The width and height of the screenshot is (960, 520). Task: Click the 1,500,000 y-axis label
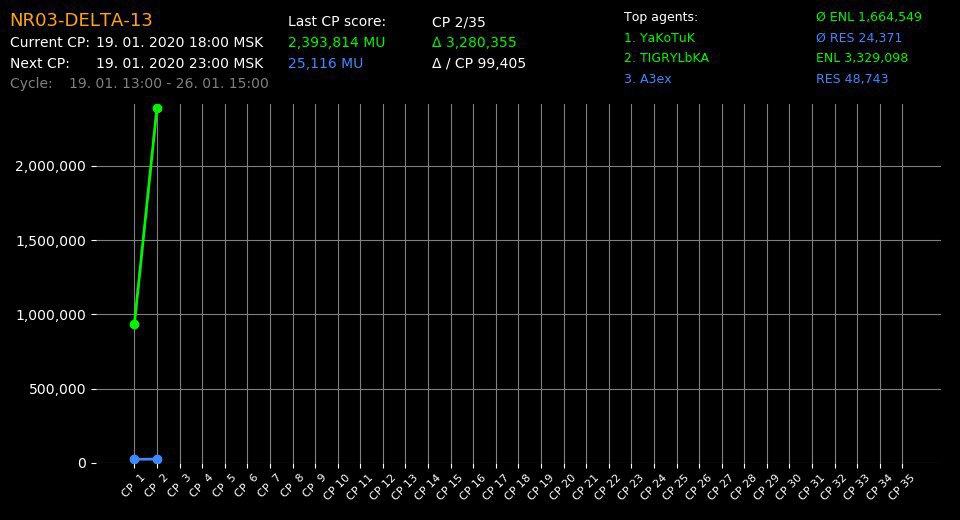pos(50,241)
